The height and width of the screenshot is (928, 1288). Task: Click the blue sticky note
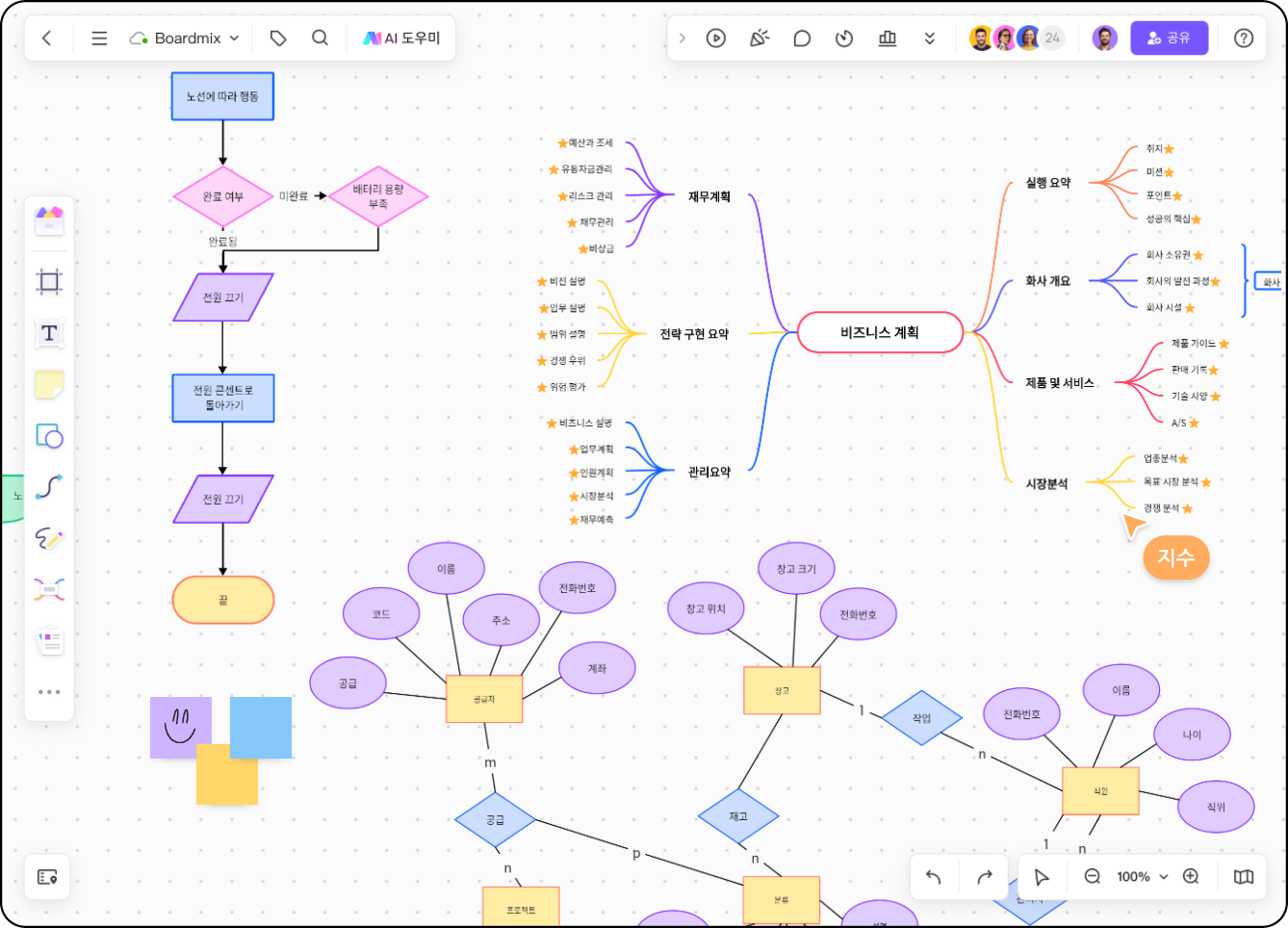(x=261, y=727)
